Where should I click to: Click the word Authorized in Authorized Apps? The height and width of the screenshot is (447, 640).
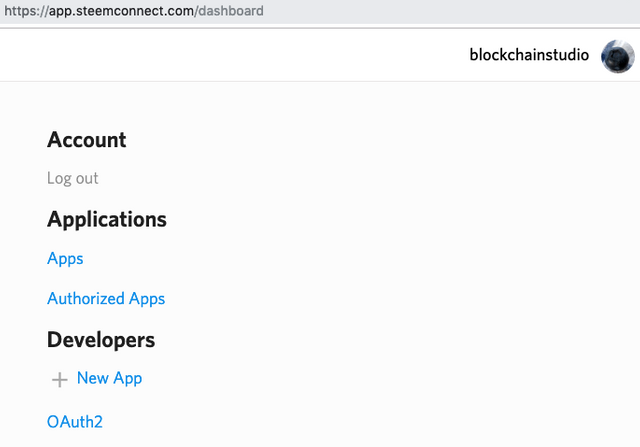(86, 299)
